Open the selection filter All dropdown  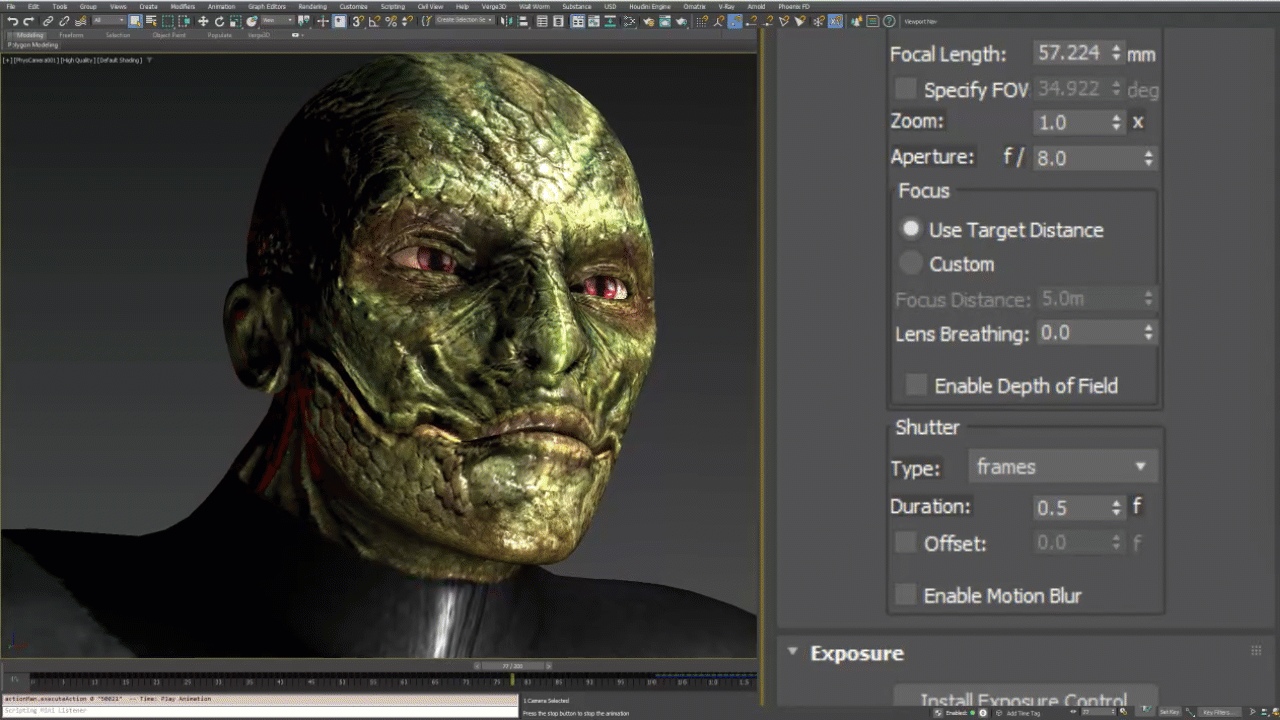click(108, 21)
